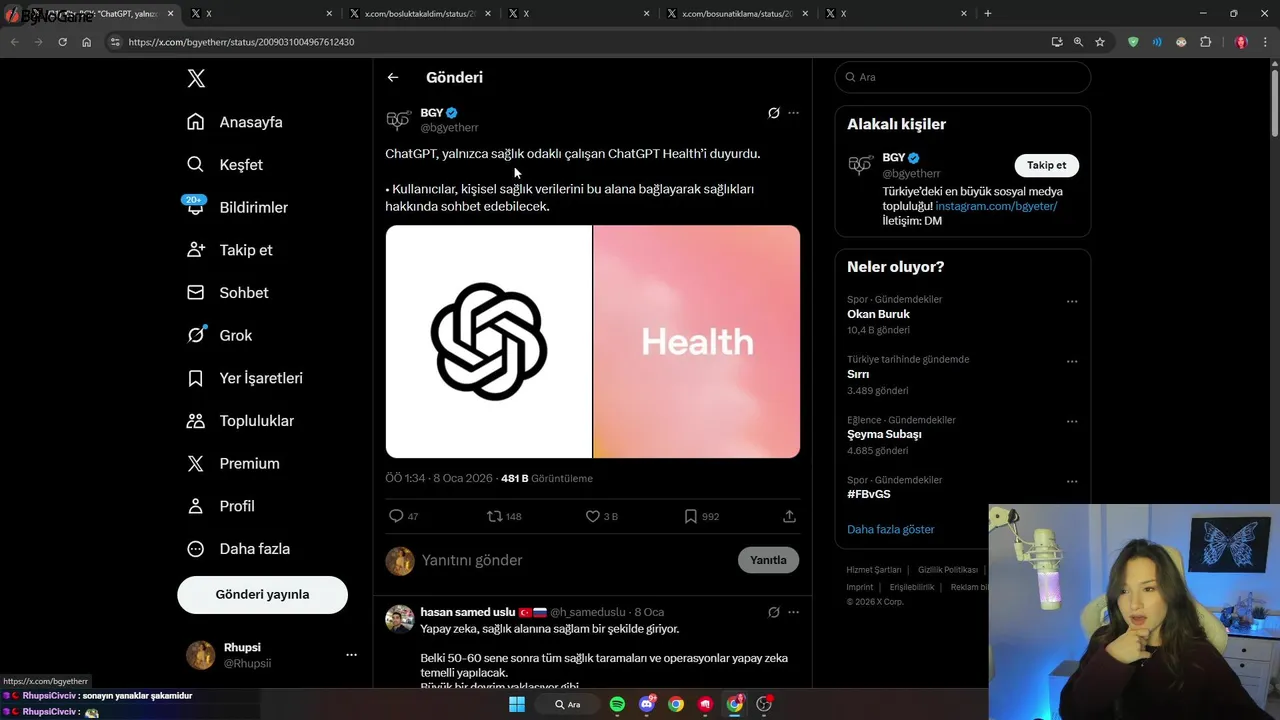Open Grok from sidebar
The height and width of the screenshot is (720, 1280).
[x=220, y=335]
